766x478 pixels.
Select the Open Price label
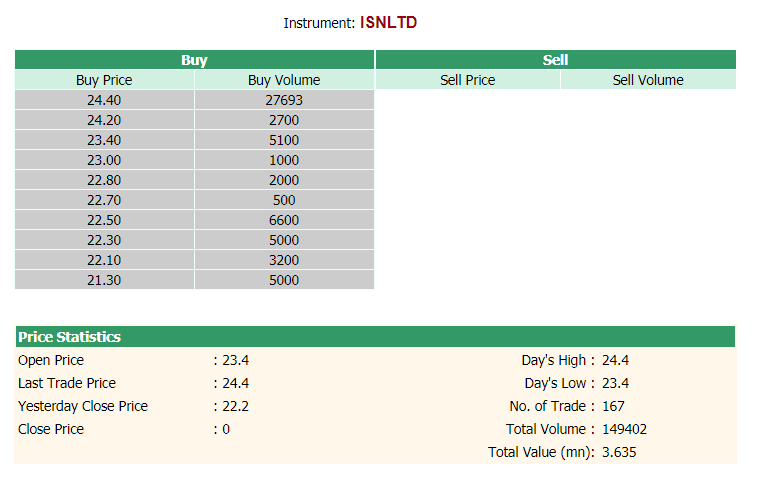pos(51,360)
